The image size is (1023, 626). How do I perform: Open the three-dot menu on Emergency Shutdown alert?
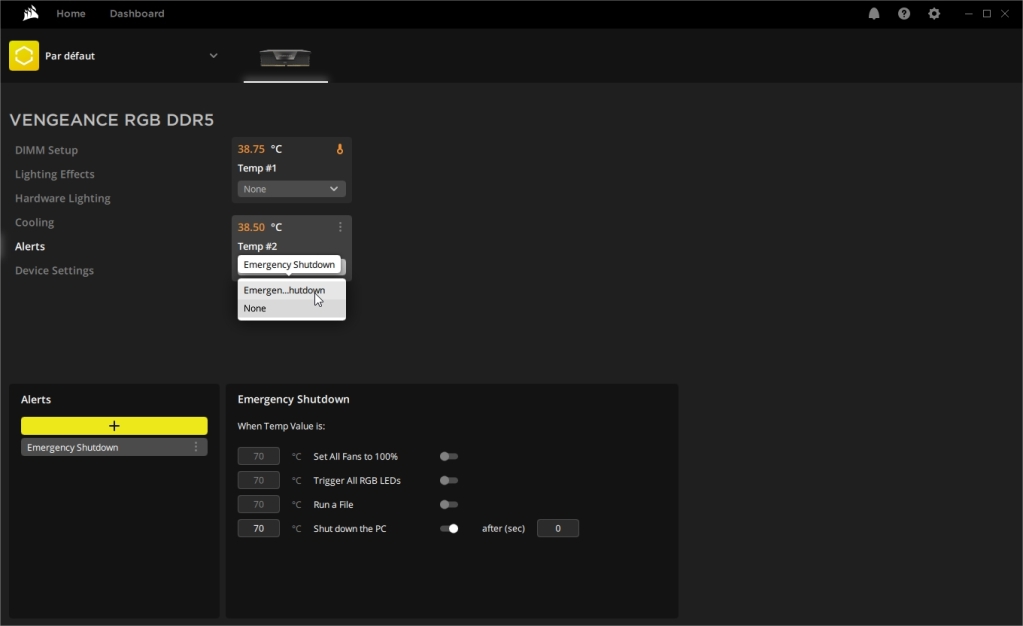pos(196,447)
